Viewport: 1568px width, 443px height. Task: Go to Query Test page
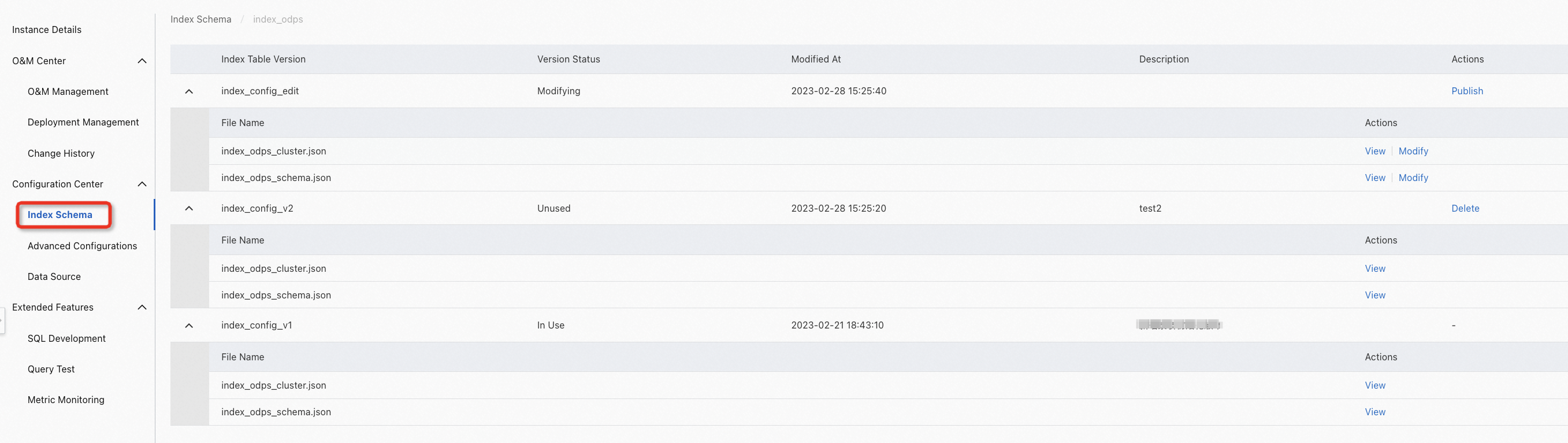tap(51, 370)
